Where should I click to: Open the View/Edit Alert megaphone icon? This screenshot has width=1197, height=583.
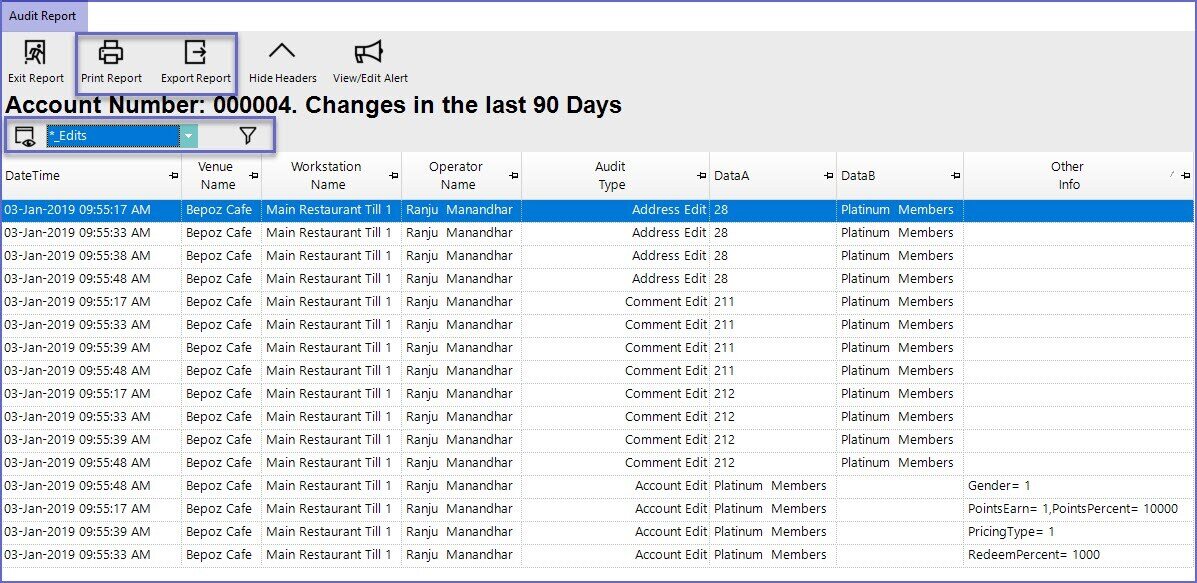tap(369, 53)
